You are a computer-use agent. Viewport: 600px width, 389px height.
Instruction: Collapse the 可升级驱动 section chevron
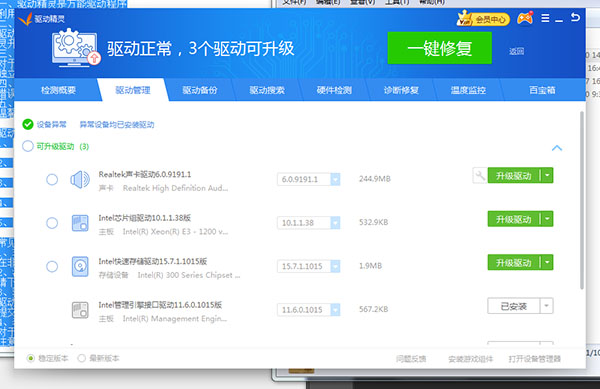point(557,148)
